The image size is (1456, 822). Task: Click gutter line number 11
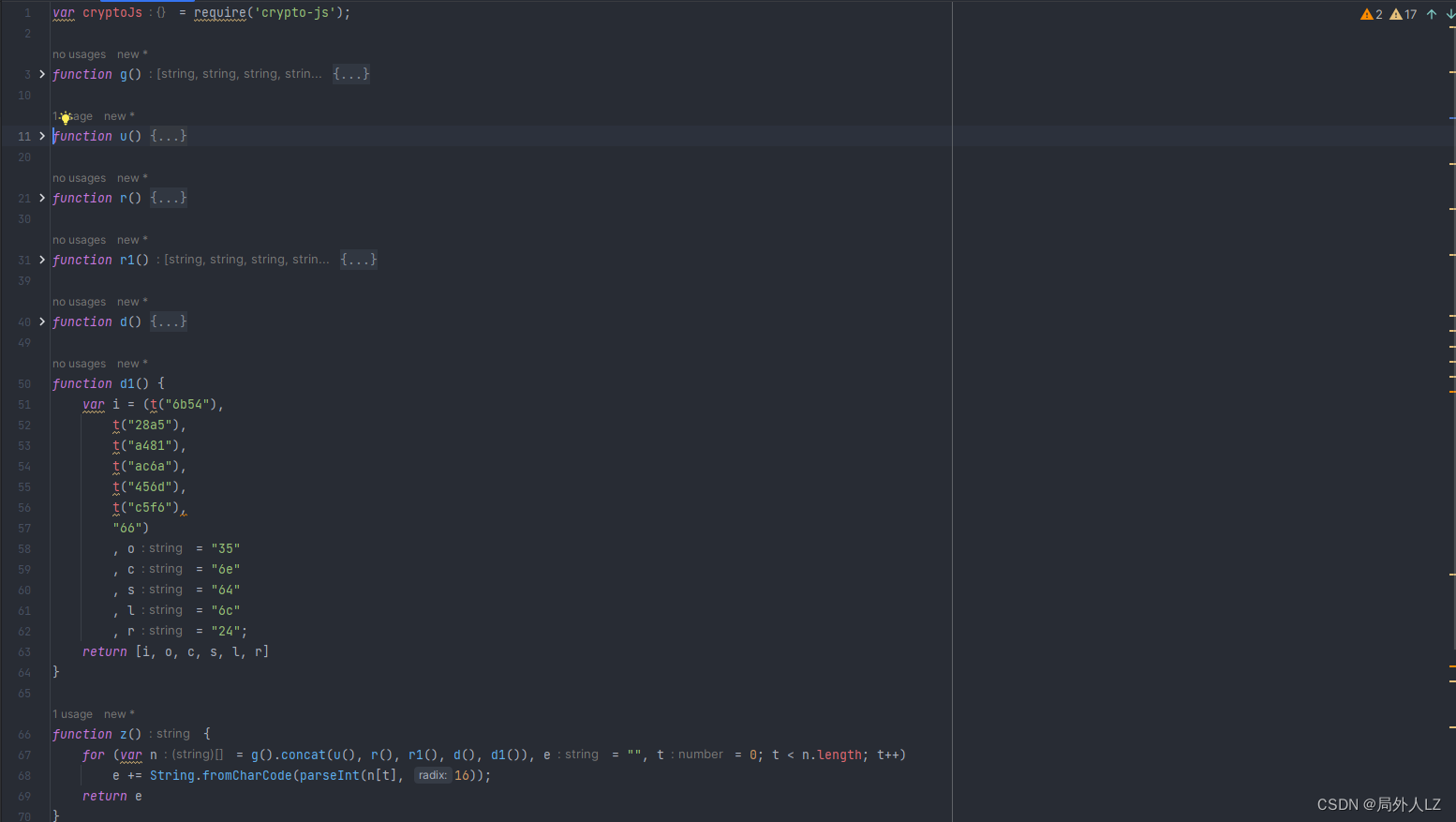tap(24, 136)
